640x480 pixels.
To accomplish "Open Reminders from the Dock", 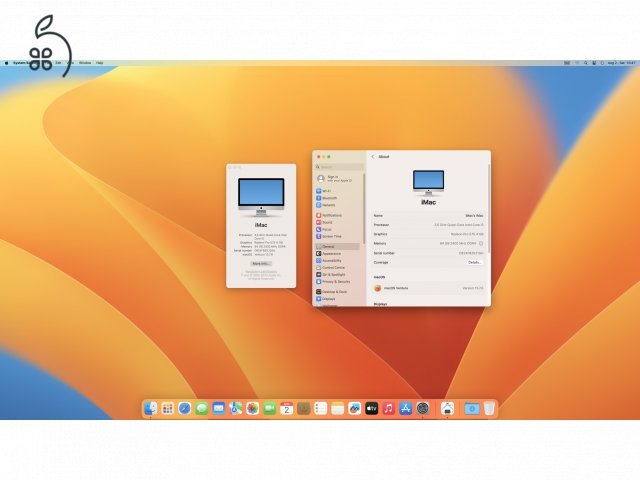I will [320, 408].
